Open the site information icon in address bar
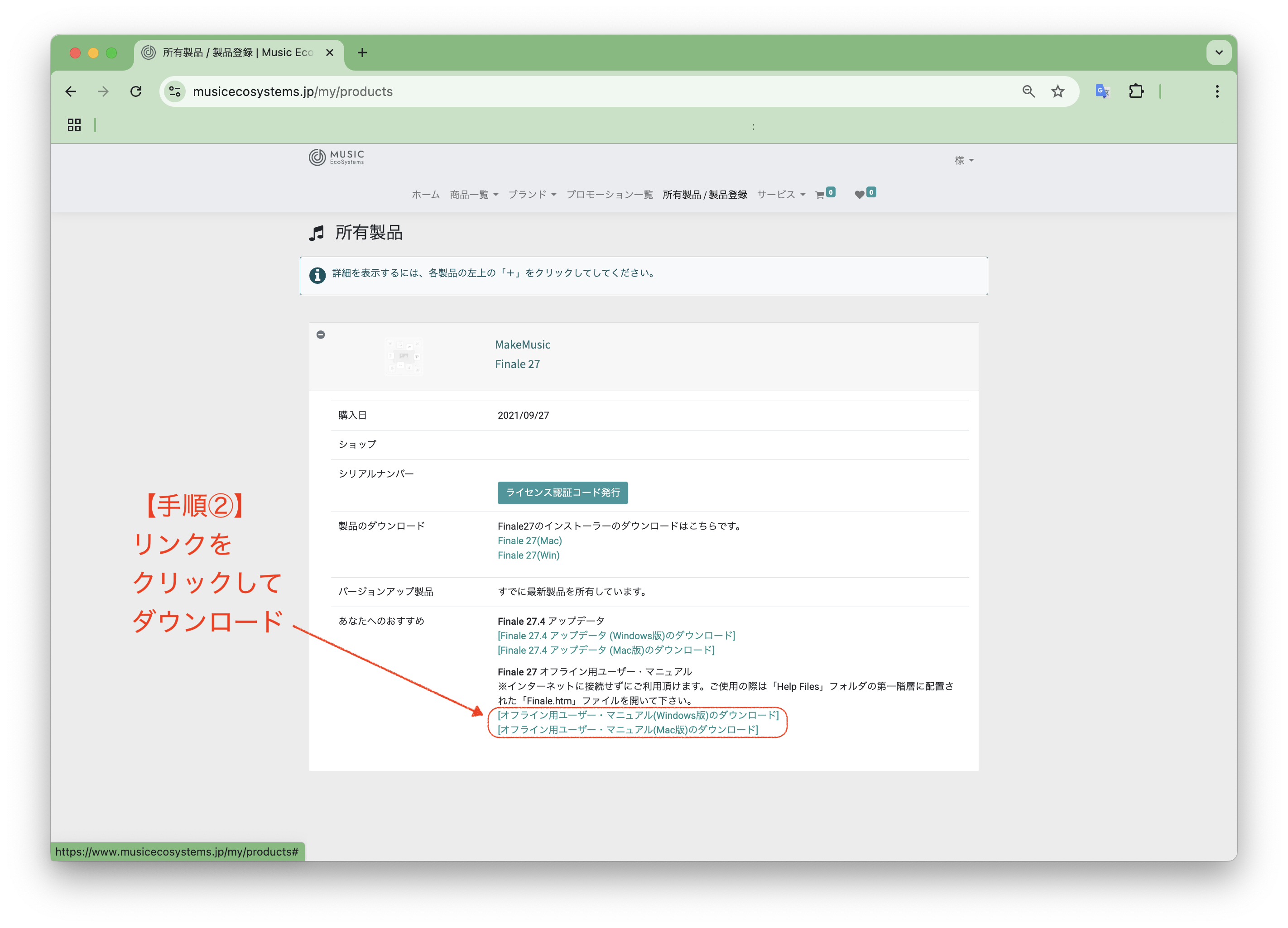This screenshot has width=1288, height=928. tap(175, 91)
